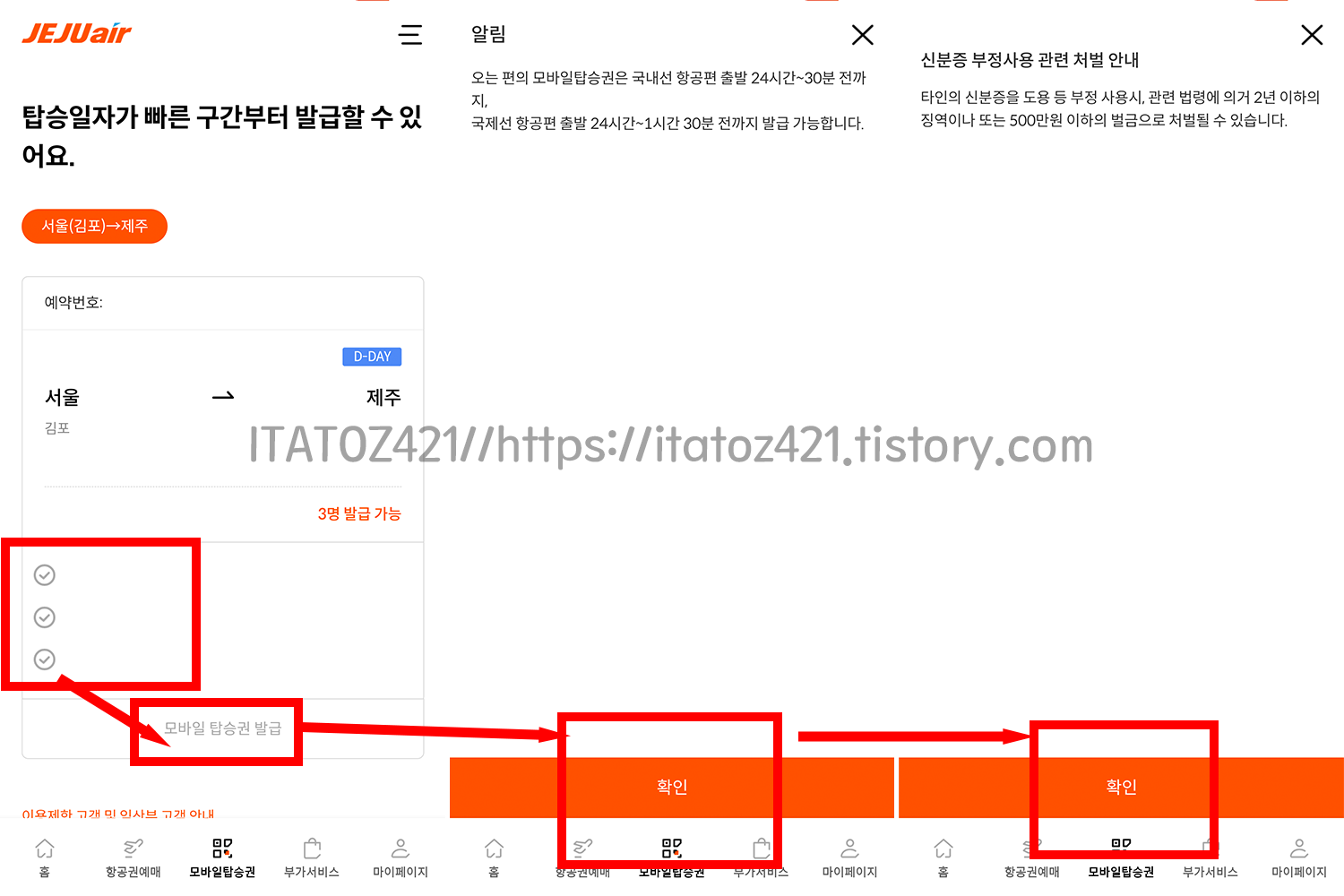Click the mobile boarding pass issuance time notice
Screen dimensions: 1344x896
[x=668, y=100]
